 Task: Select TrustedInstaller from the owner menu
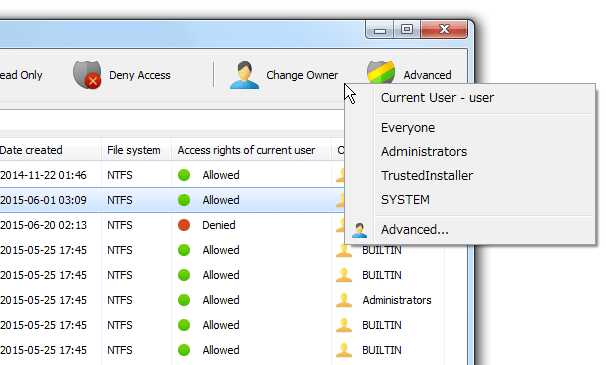point(427,176)
